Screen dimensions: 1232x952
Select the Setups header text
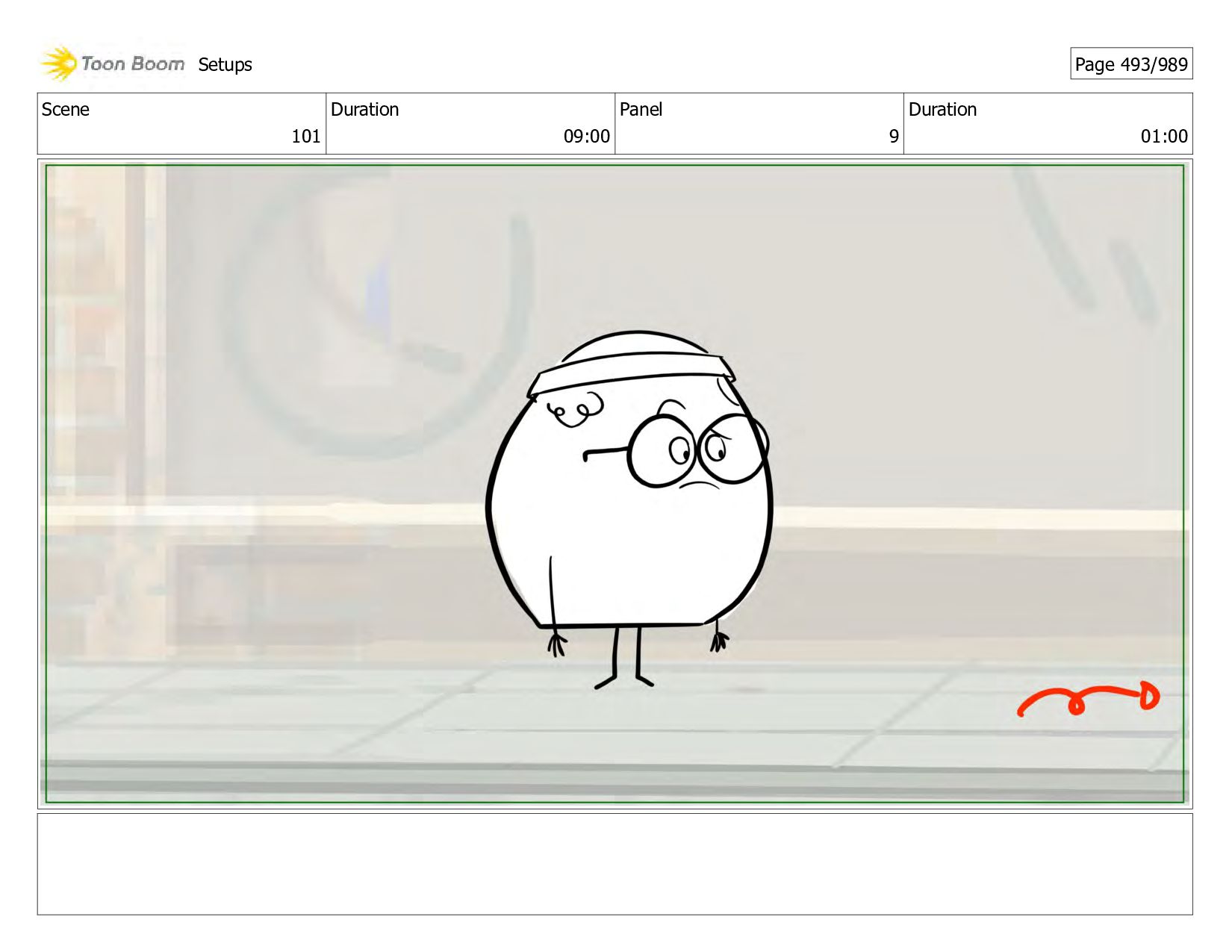[x=225, y=65]
